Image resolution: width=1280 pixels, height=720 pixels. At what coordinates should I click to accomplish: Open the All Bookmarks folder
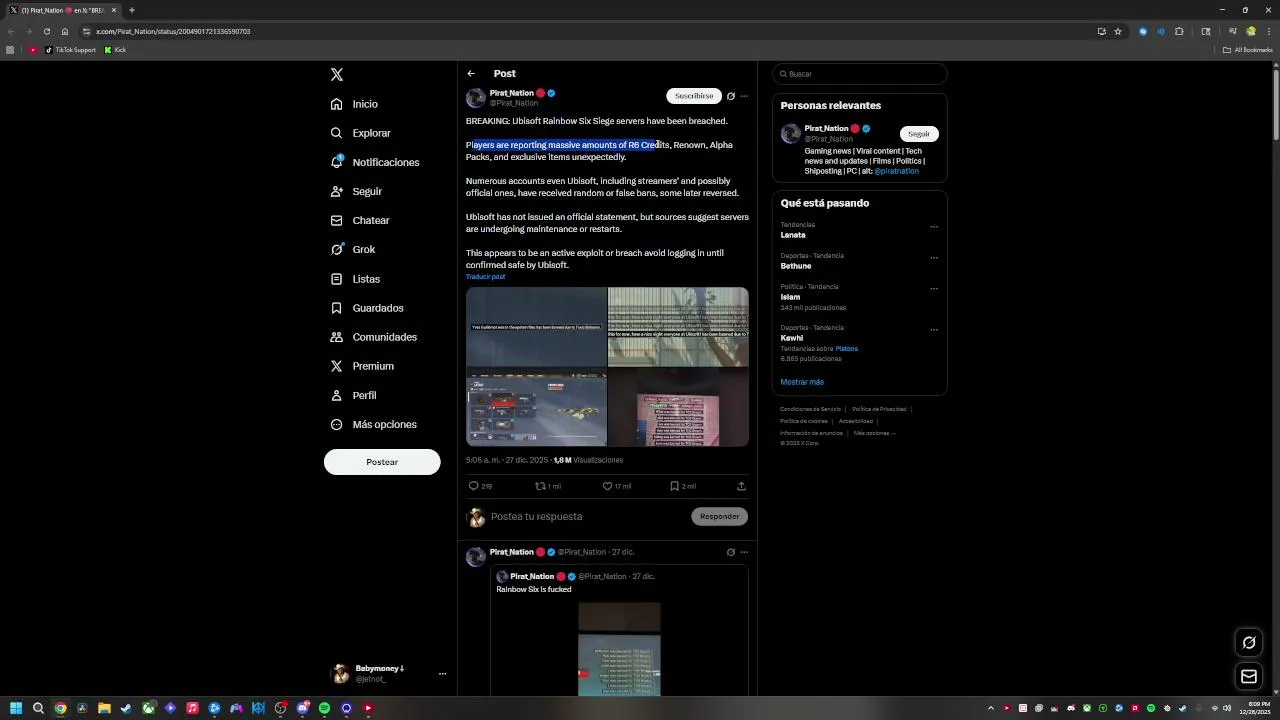tap(1247, 50)
